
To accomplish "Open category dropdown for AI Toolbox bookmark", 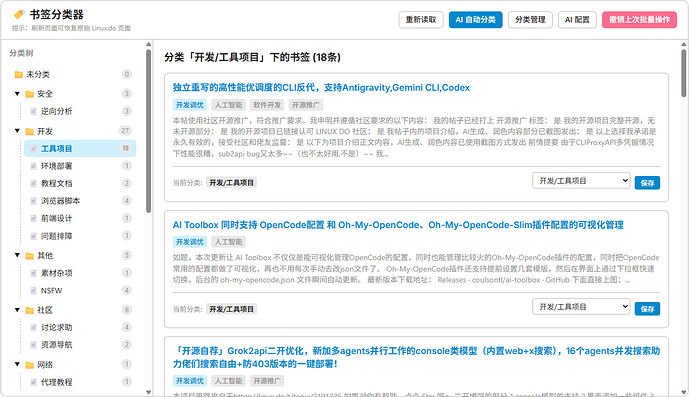I will [581, 307].
